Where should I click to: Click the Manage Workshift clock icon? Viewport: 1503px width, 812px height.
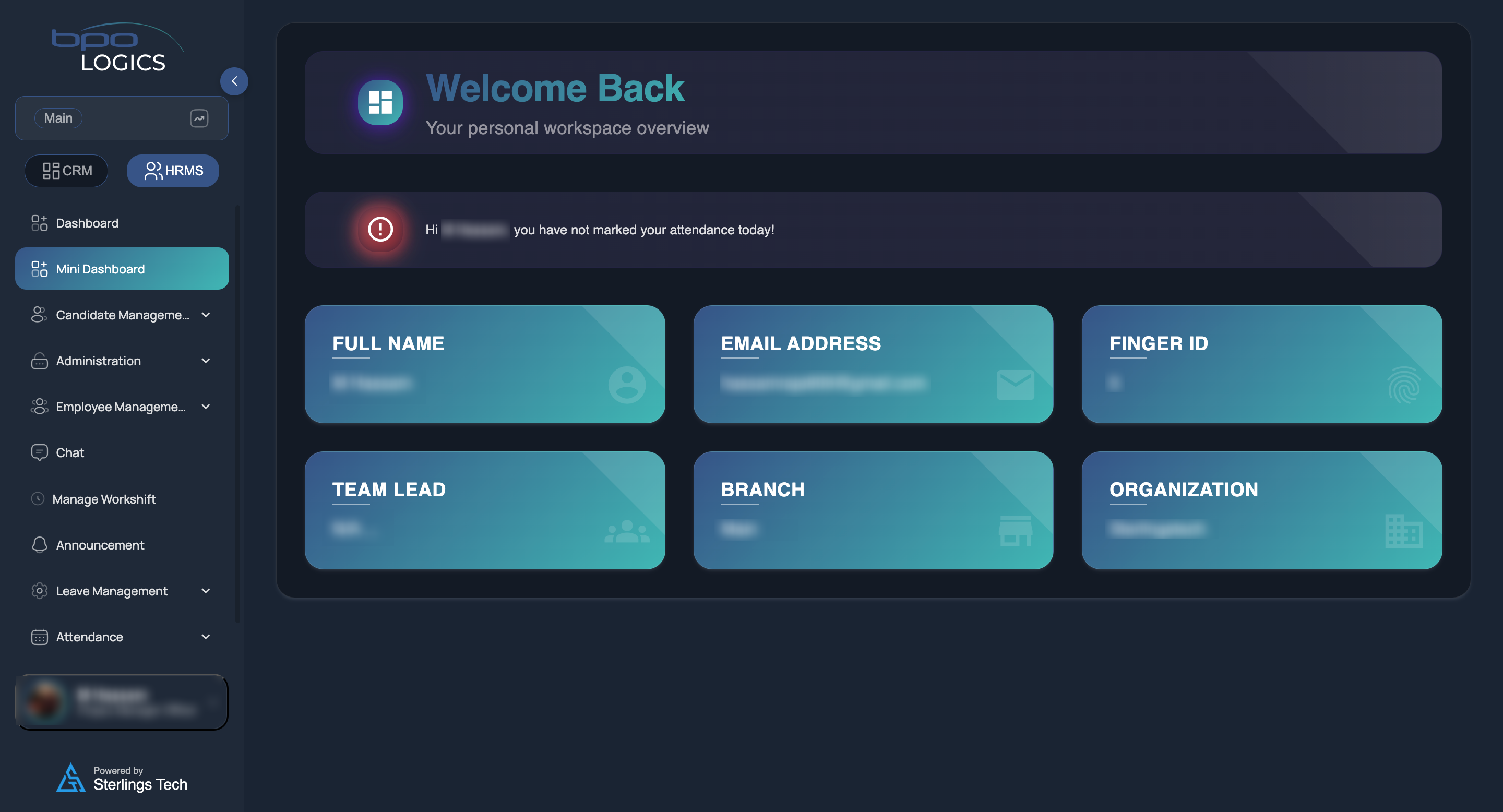pyautogui.click(x=38, y=499)
